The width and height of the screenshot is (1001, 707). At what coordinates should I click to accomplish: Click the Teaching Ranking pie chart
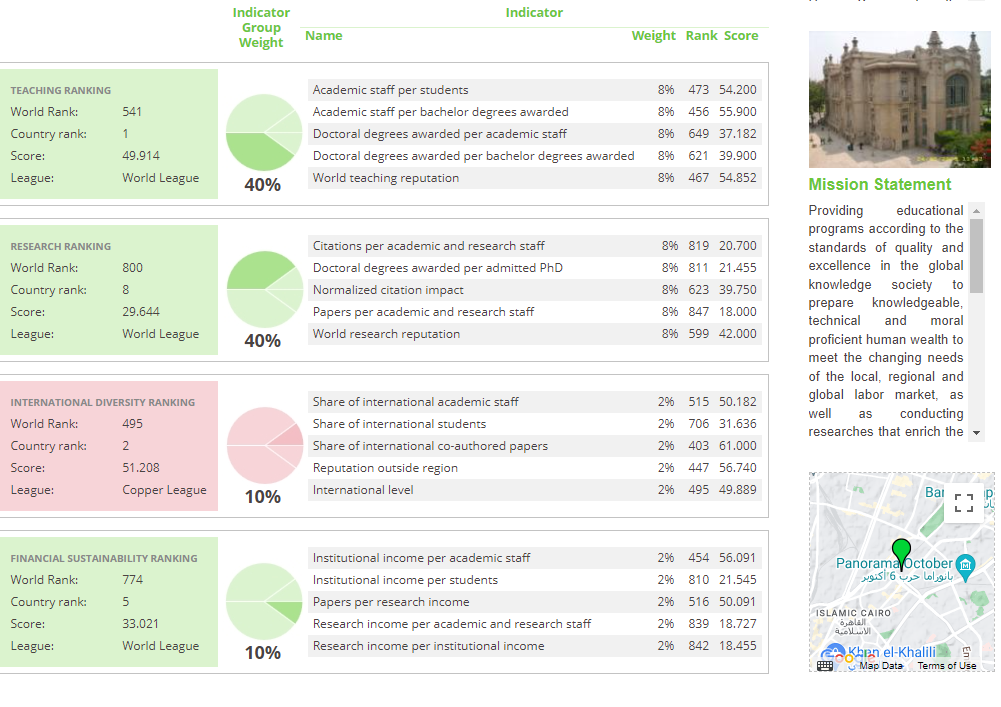point(264,132)
